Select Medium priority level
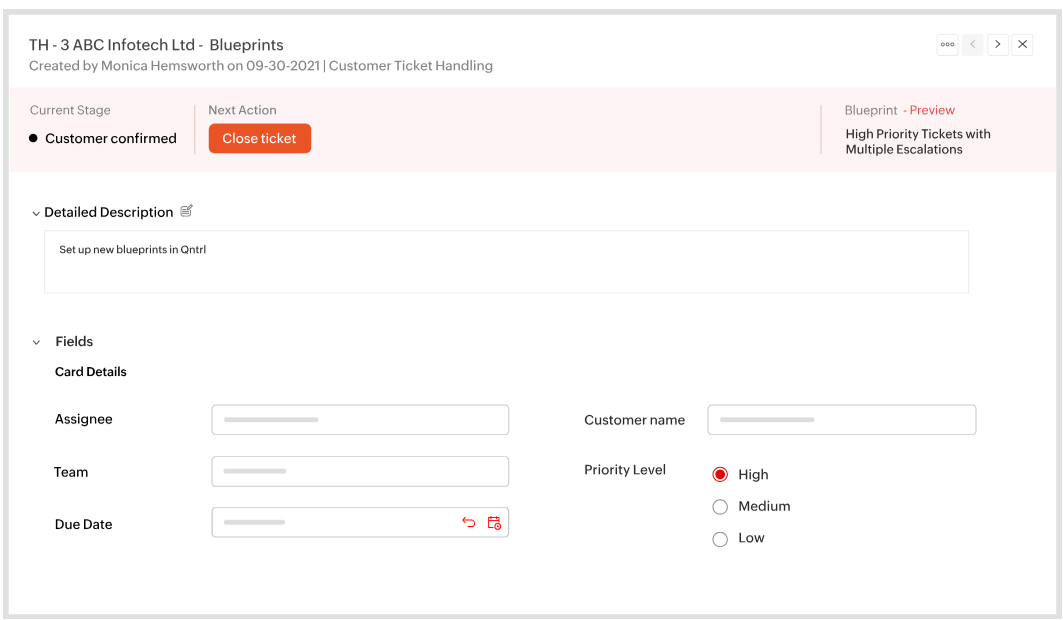 point(720,507)
